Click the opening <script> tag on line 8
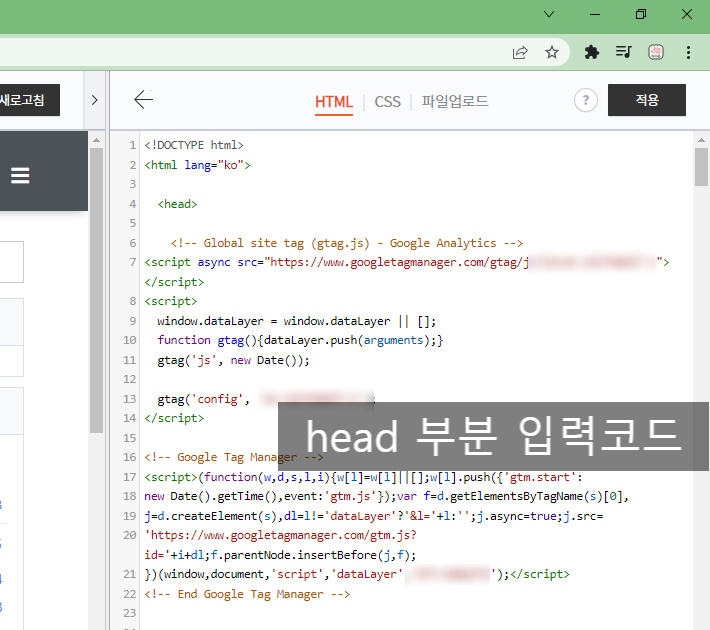 tap(170, 301)
